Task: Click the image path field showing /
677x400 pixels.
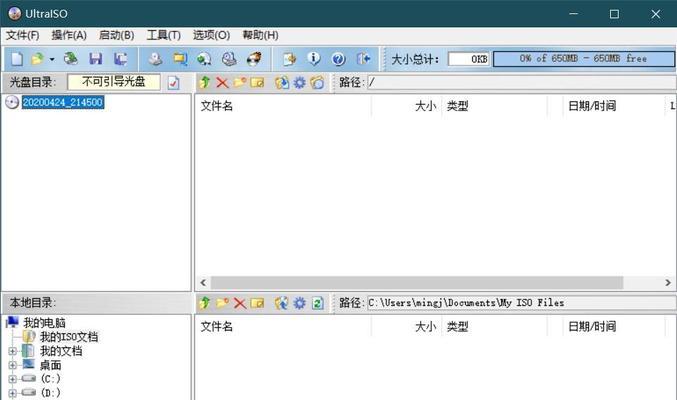Action: [x=522, y=83]
